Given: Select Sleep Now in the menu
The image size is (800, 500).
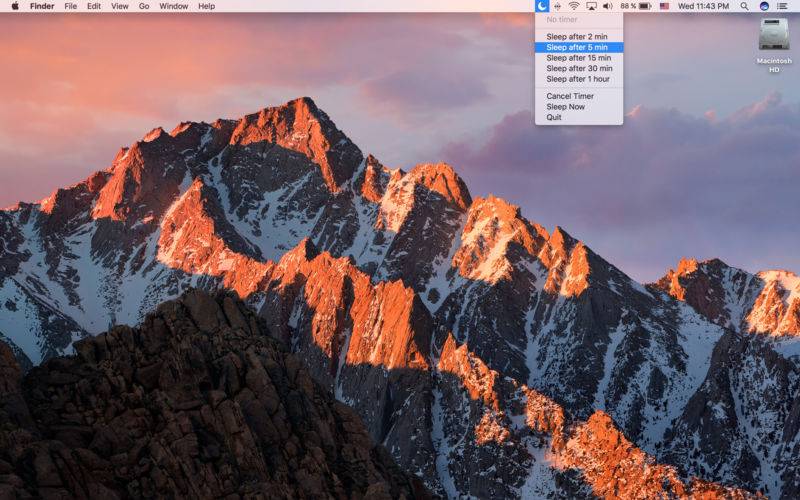Looking at the screenshot, I should point(579,107).
